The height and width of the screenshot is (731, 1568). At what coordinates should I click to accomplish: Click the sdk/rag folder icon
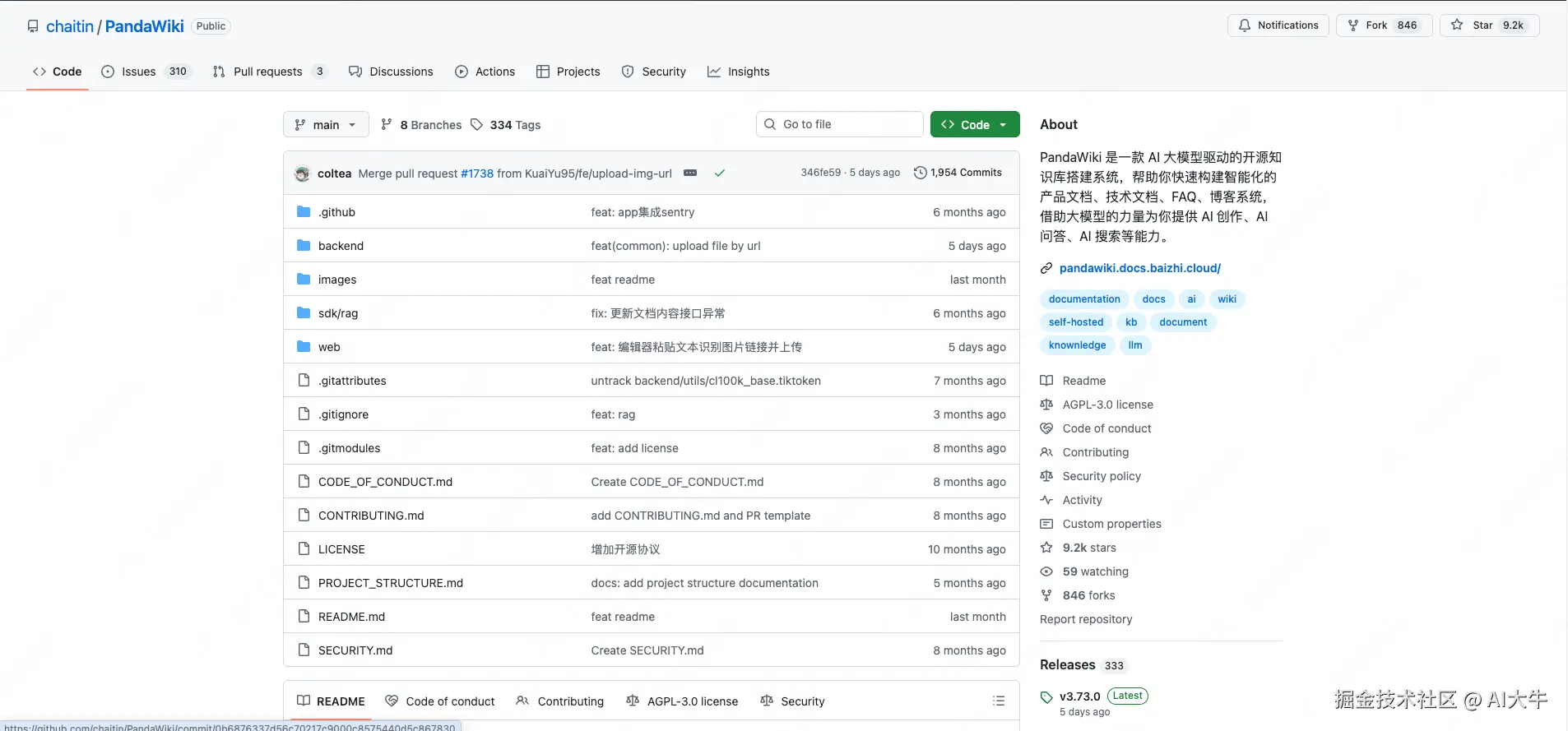pyautogui.click(x=304, y=313)
